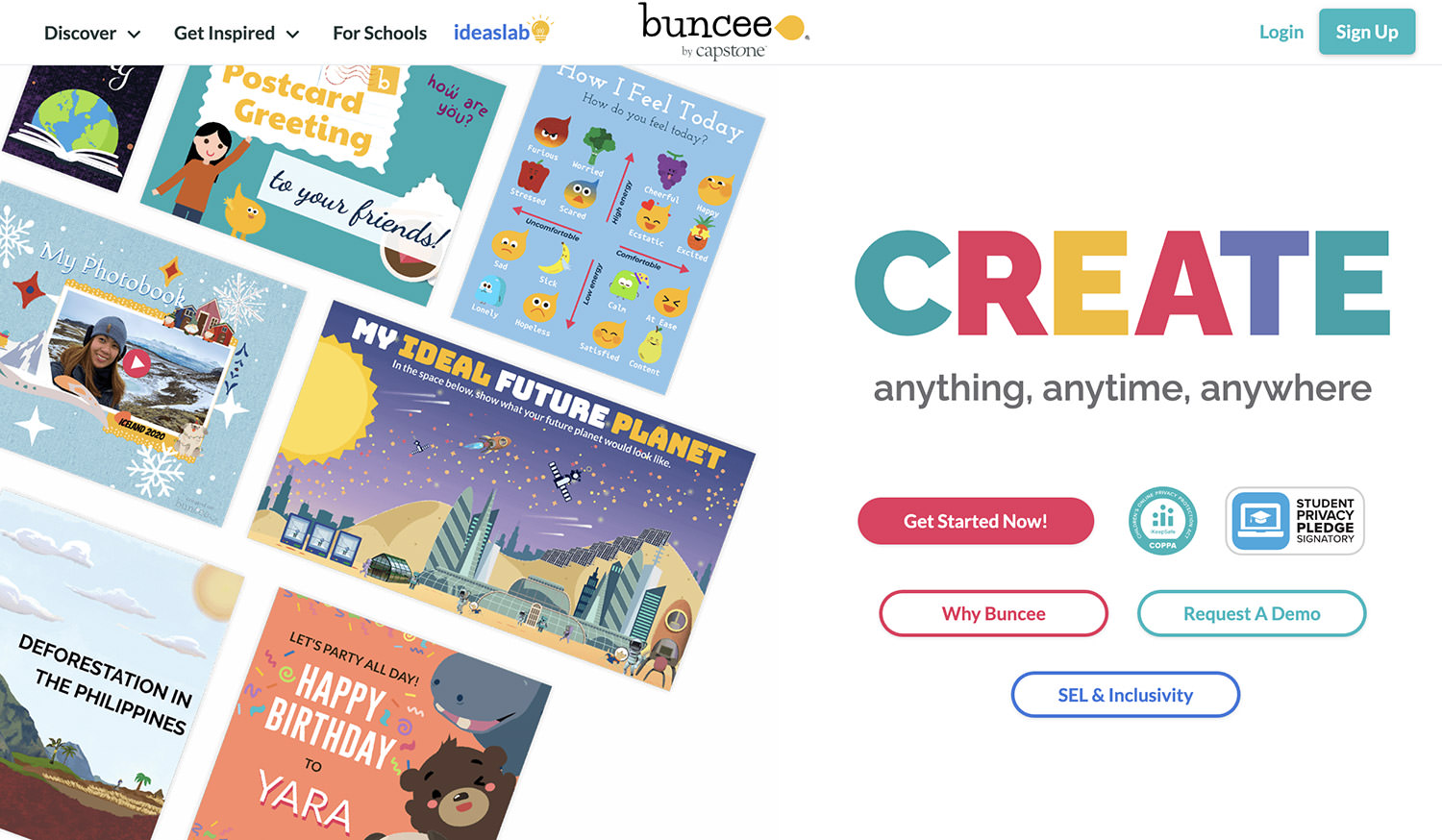Click the ideaslab lightbulb icon
Image resolution: width=1442 pixels, height=840 pixels.
tap(542, 29)
